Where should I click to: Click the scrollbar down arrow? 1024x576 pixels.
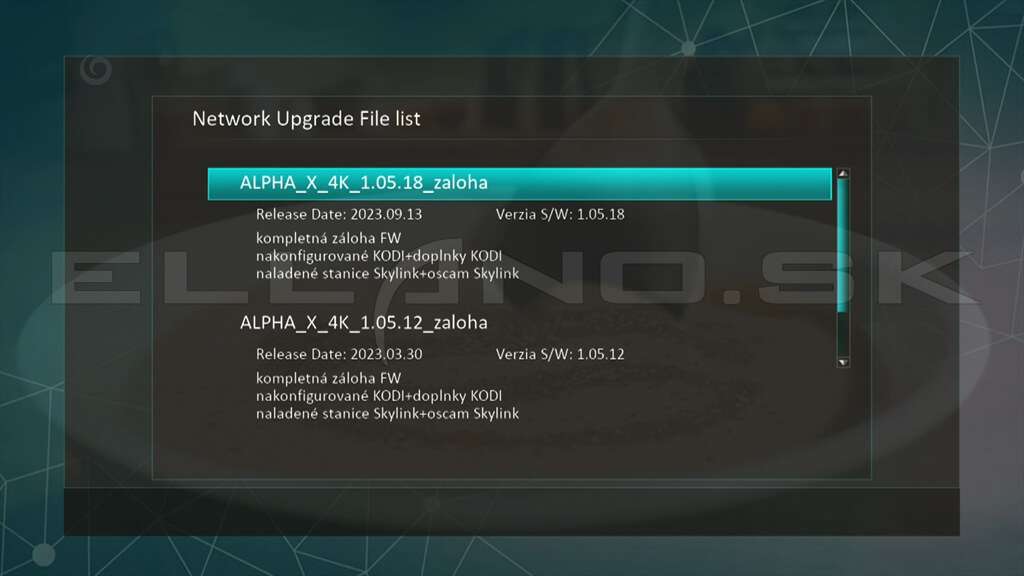(843, 362)
